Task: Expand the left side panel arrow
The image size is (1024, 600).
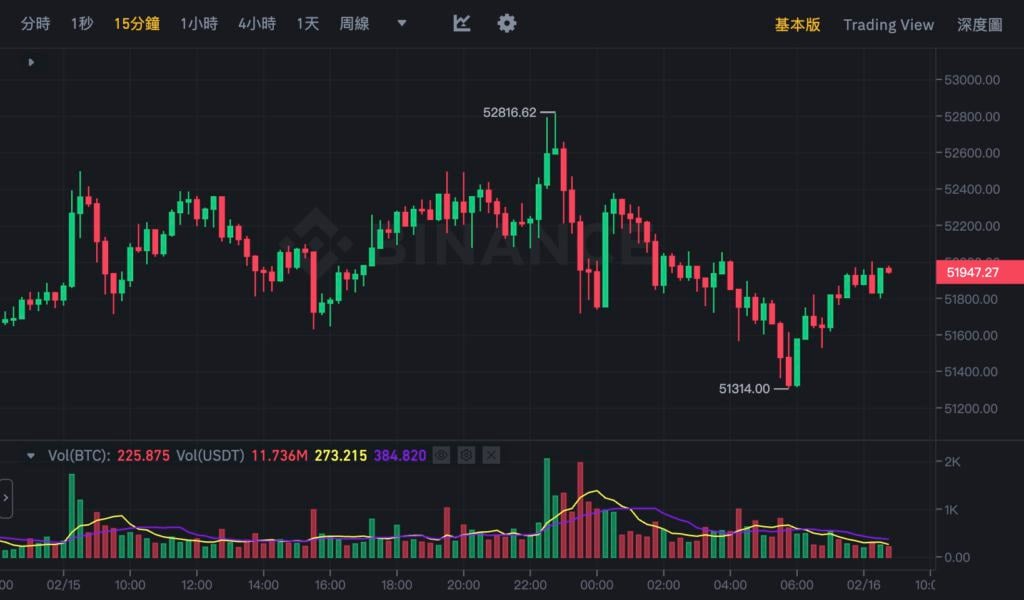Action: (x=6, y=497)
